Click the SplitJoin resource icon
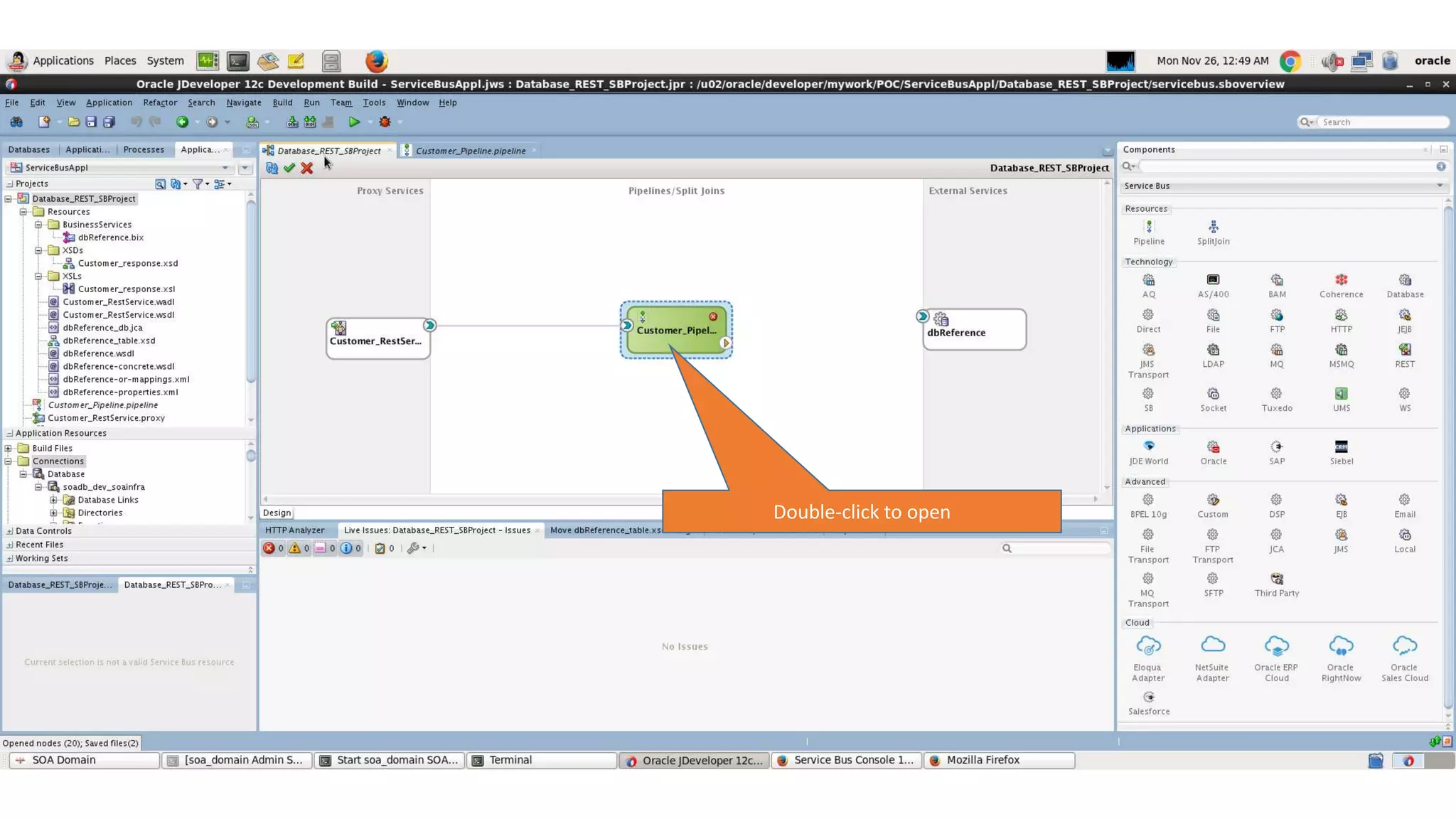This screenshot has width=1456, height=819. click(x=1213, y=227)
